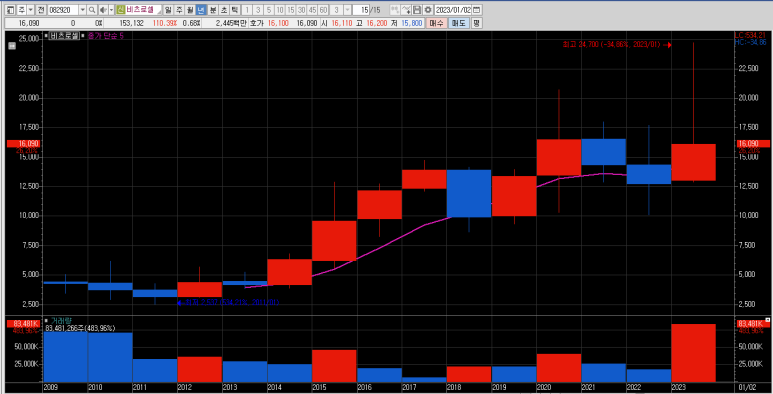This screenshot has height=394, width=773.
Task: Click the 110.39% change value
Action: pyautogui.click(x=165, y=23)
